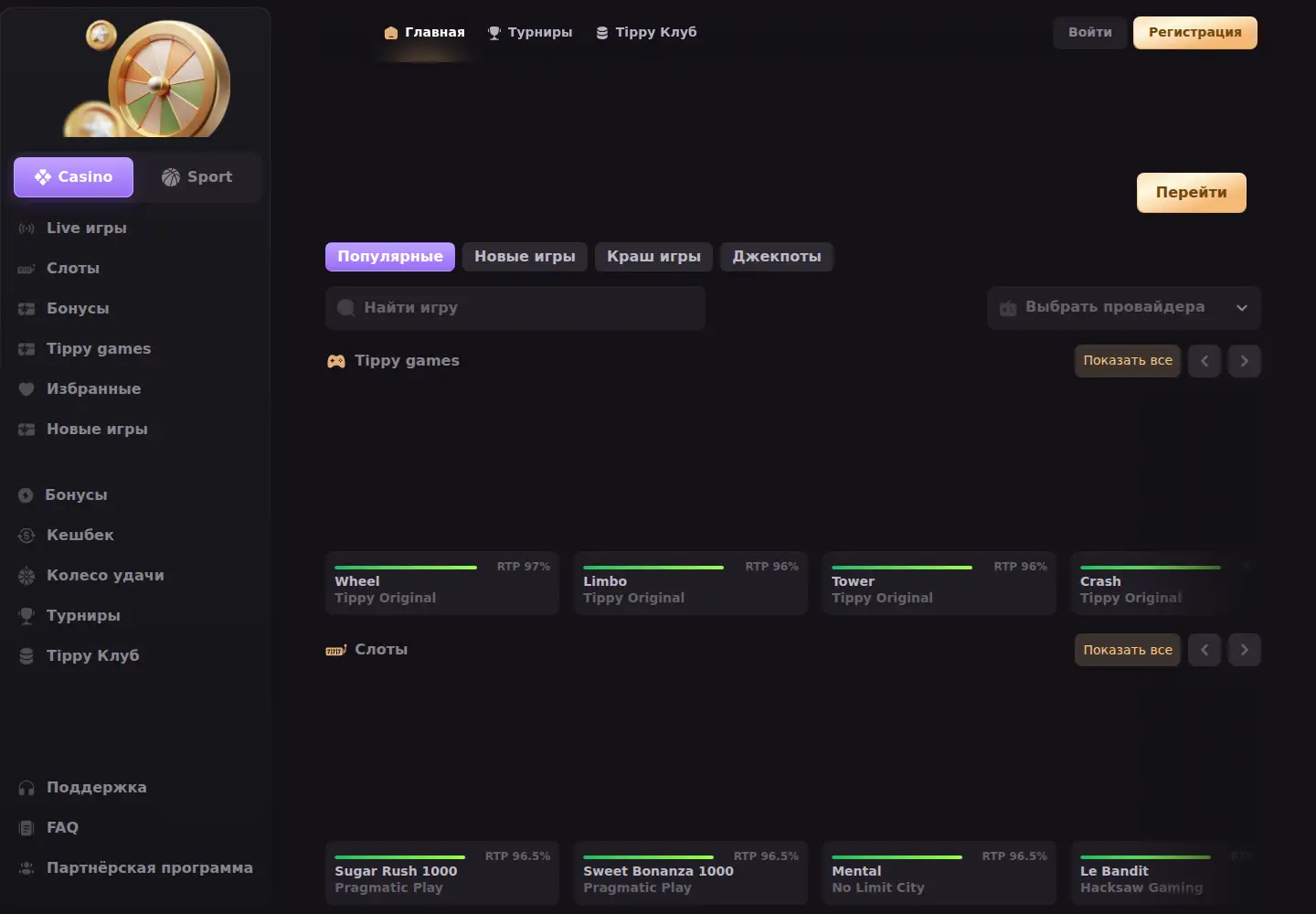Select the Популярные tab
The height and width of the screenshot is (914, 1316).
coord(390,257)
